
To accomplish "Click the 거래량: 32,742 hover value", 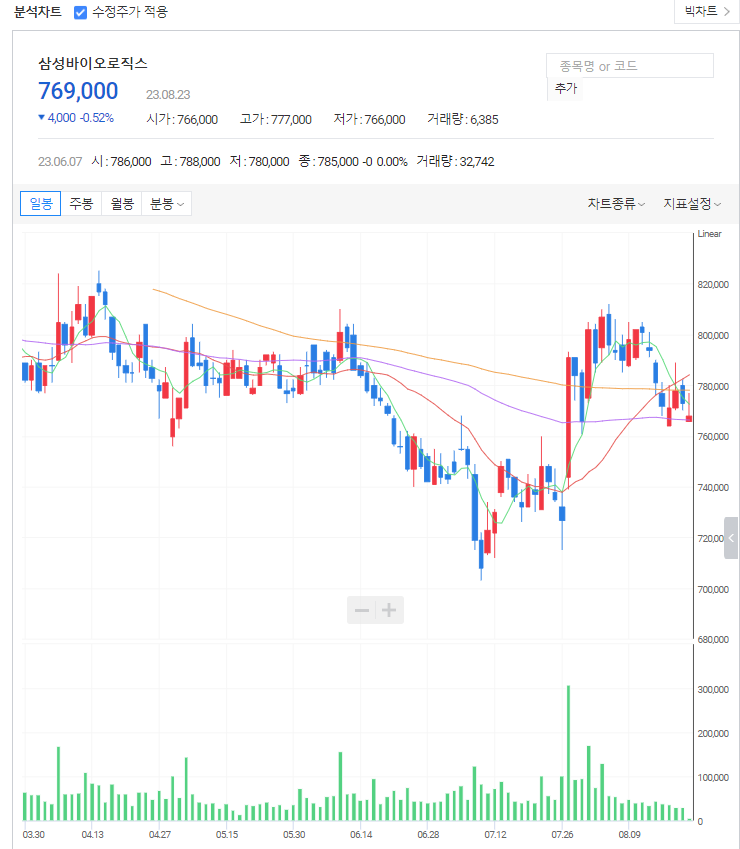I will [x=455, y=162].
